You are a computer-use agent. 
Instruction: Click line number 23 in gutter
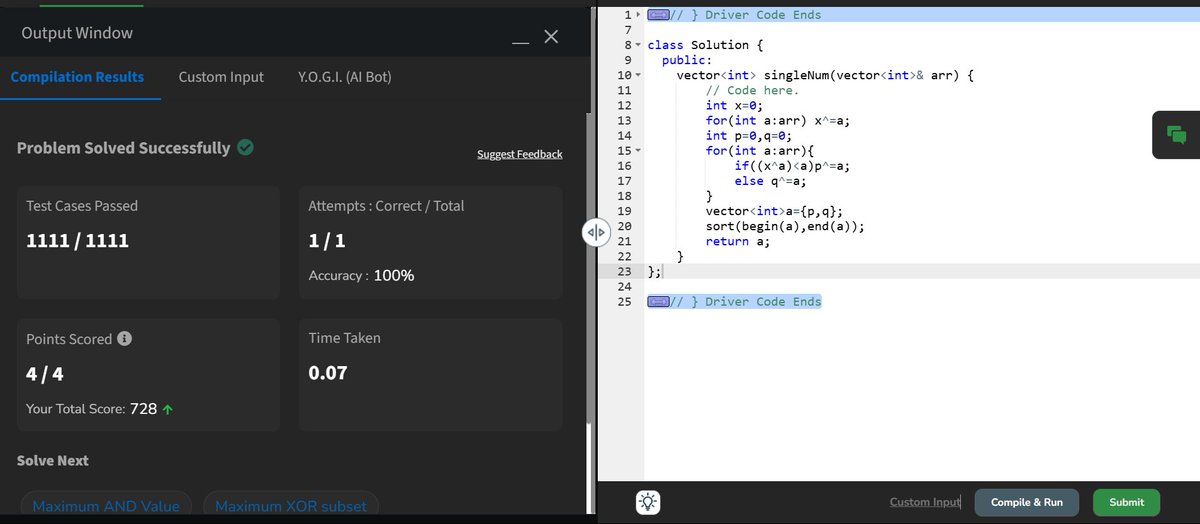point(623,272)
